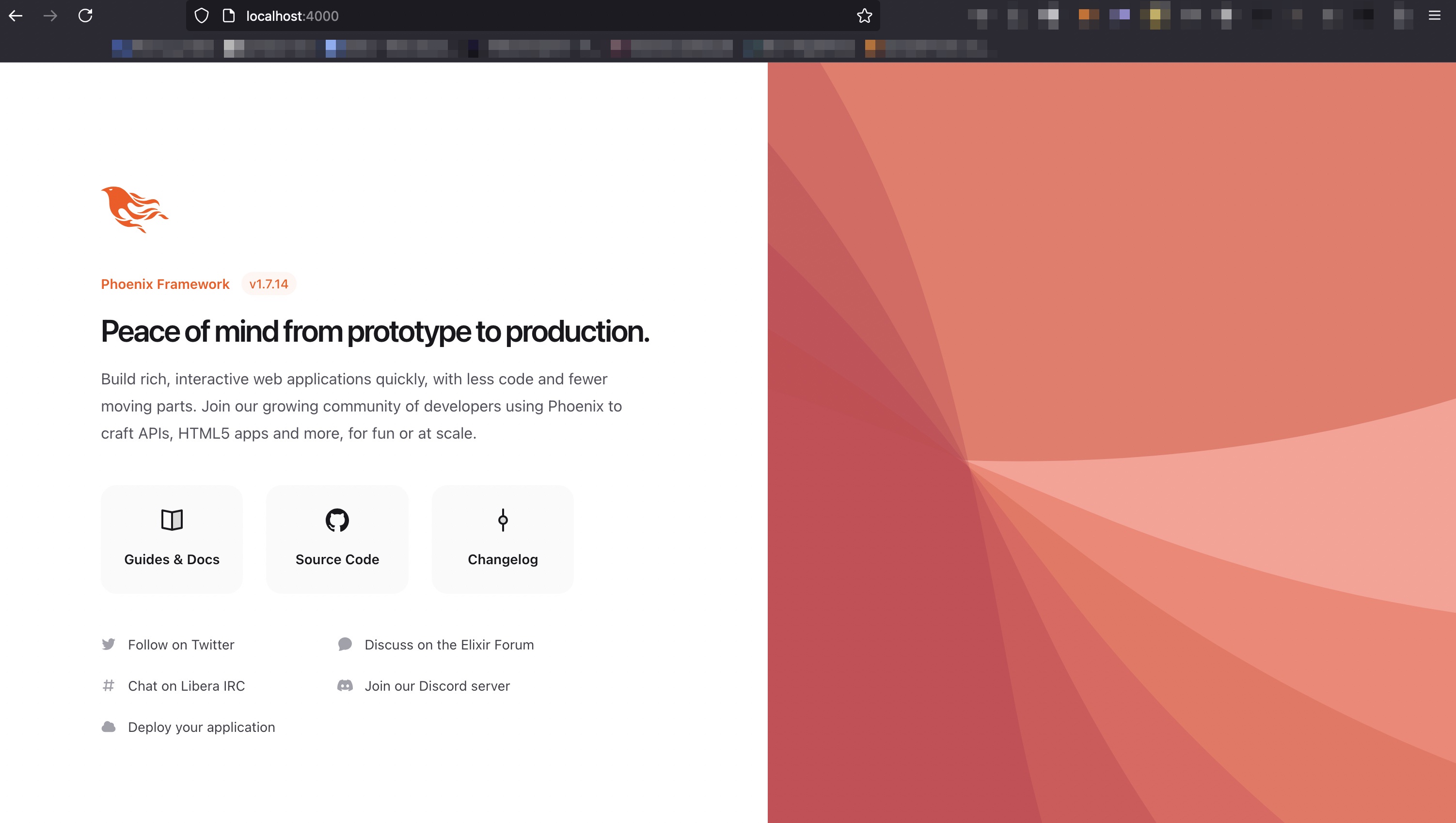Image resolution: width=1456 pixels, height=823 pixels.
Task: Click the GitHub icon in Source Code
Action: (x=337, y=520)
